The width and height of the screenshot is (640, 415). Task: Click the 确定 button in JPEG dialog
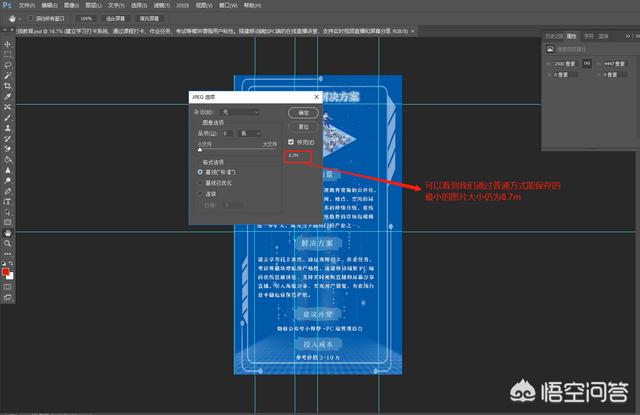click(x=303, y=113)
